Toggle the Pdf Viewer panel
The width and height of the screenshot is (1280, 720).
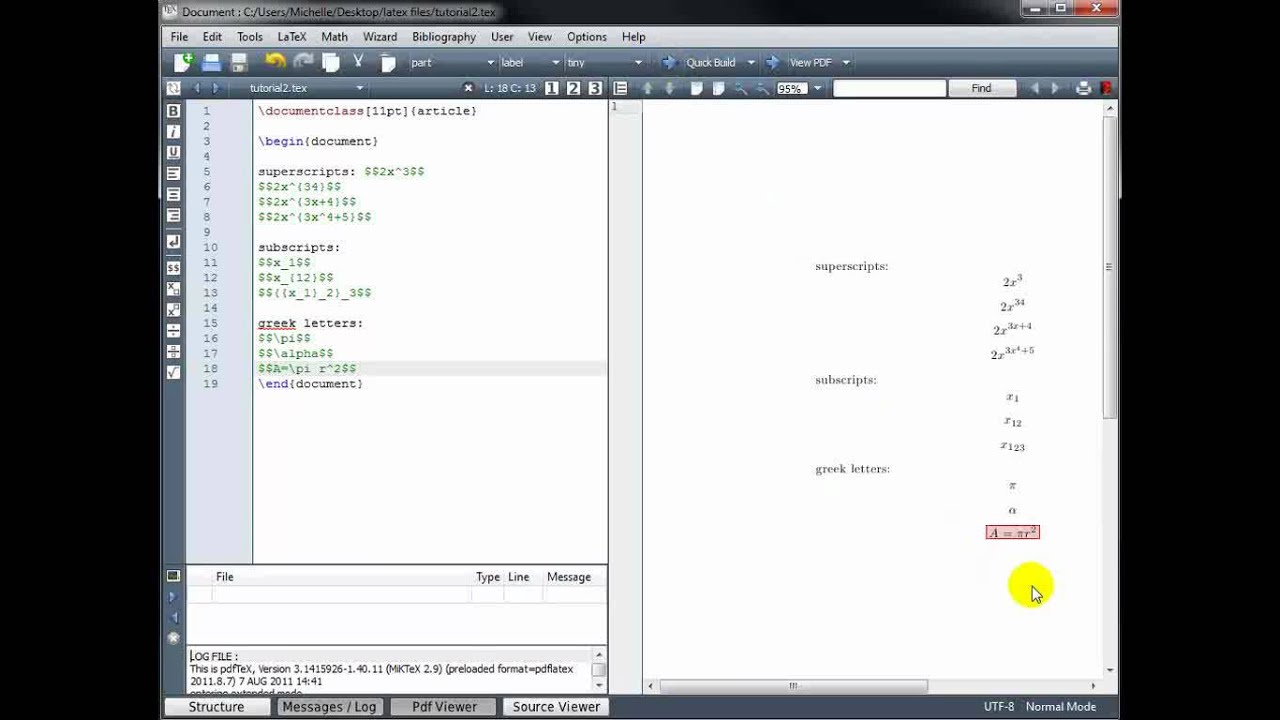pos(444,706)
